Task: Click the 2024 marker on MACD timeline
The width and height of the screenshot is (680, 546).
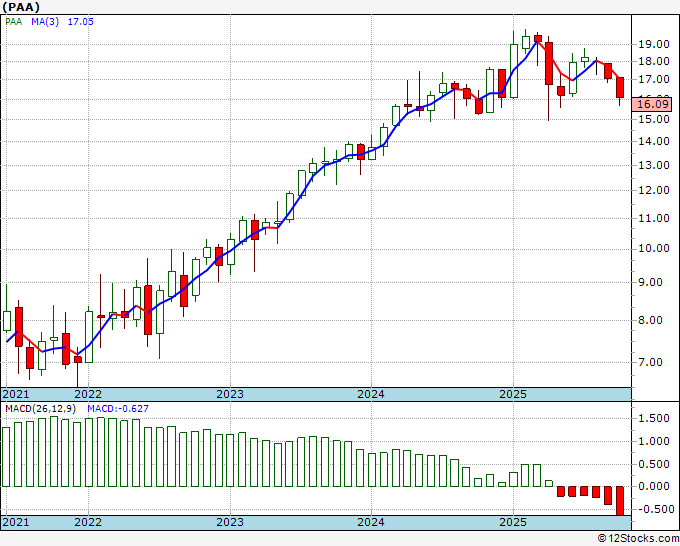Action: (371, 522)
